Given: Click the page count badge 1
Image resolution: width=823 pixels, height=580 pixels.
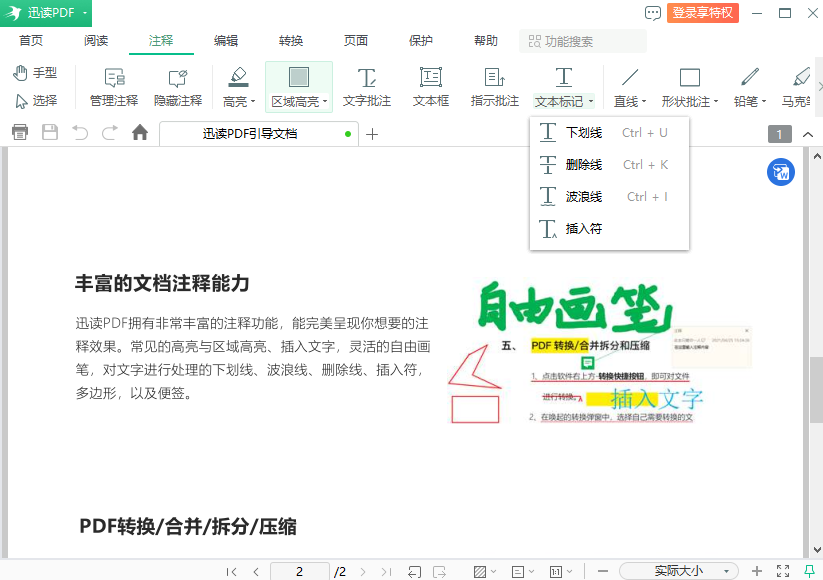Looking at the screenshot, I should pyautogui.click(x=779, y=134).
